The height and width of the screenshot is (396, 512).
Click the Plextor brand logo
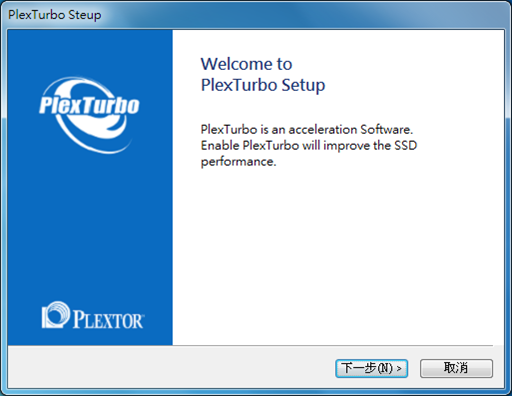92,315
